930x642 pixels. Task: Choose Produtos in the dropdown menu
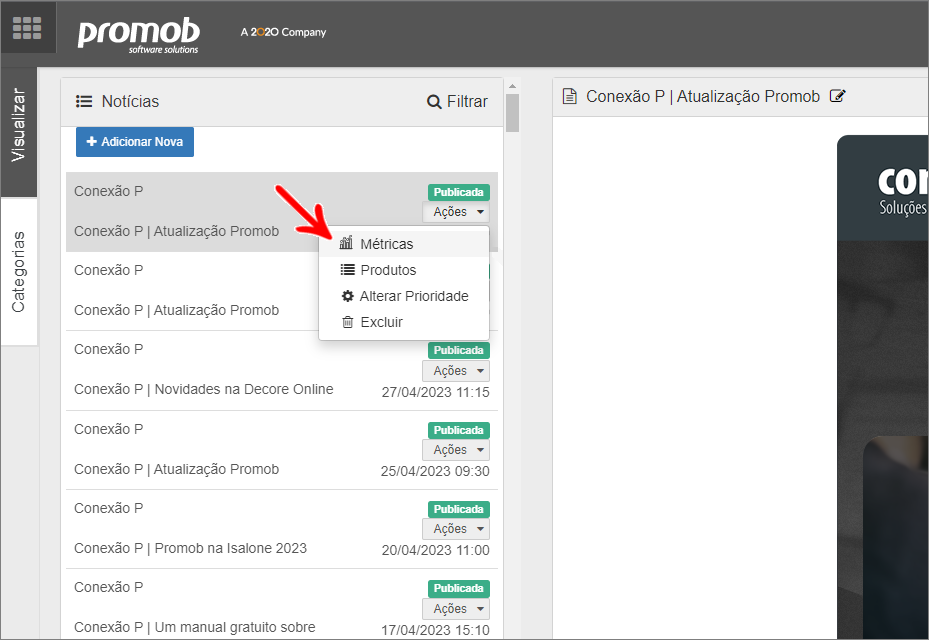tap(404, 270)
